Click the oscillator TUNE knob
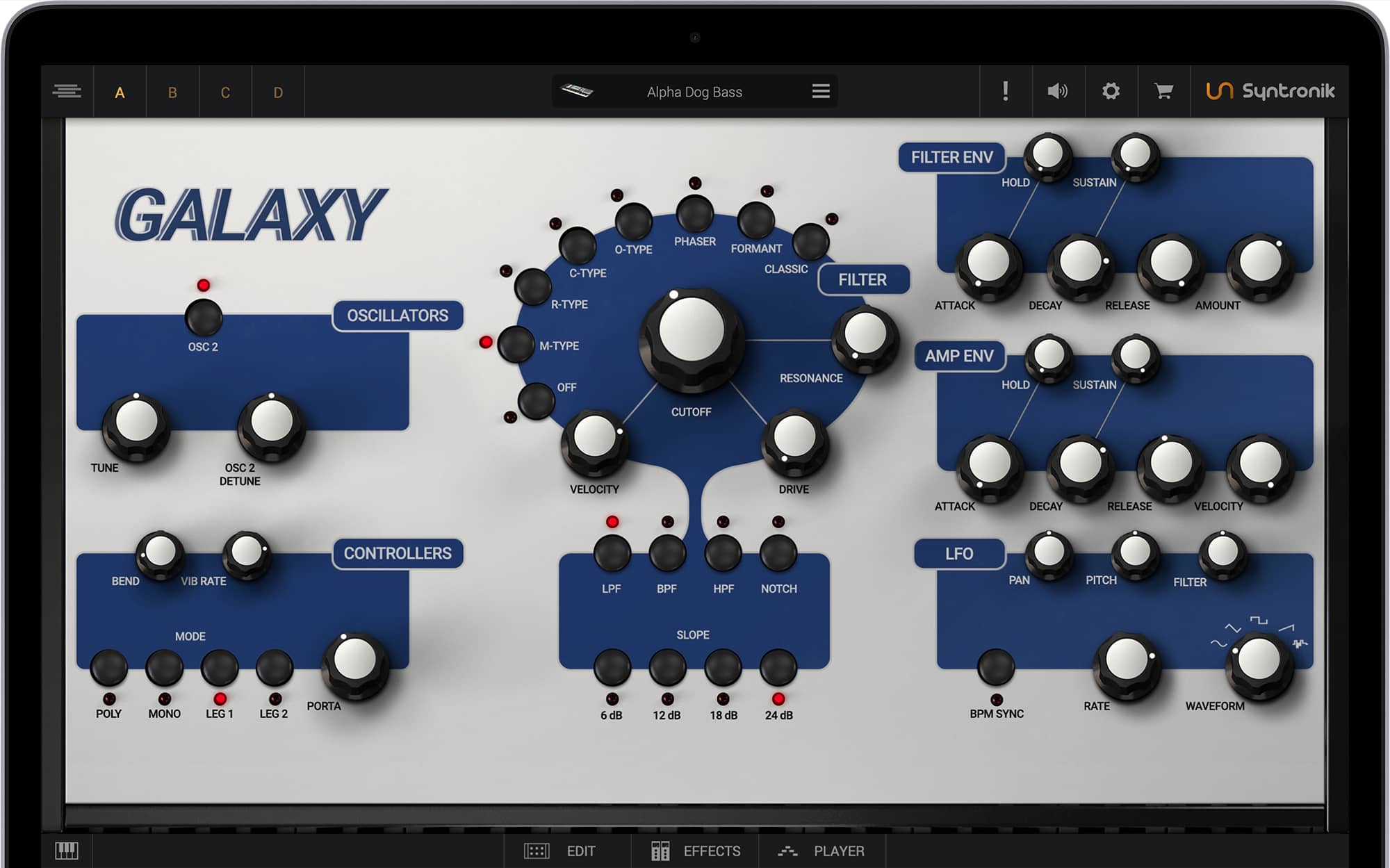This screenshot has height=868, width=1390. click(x=136, y=426)
